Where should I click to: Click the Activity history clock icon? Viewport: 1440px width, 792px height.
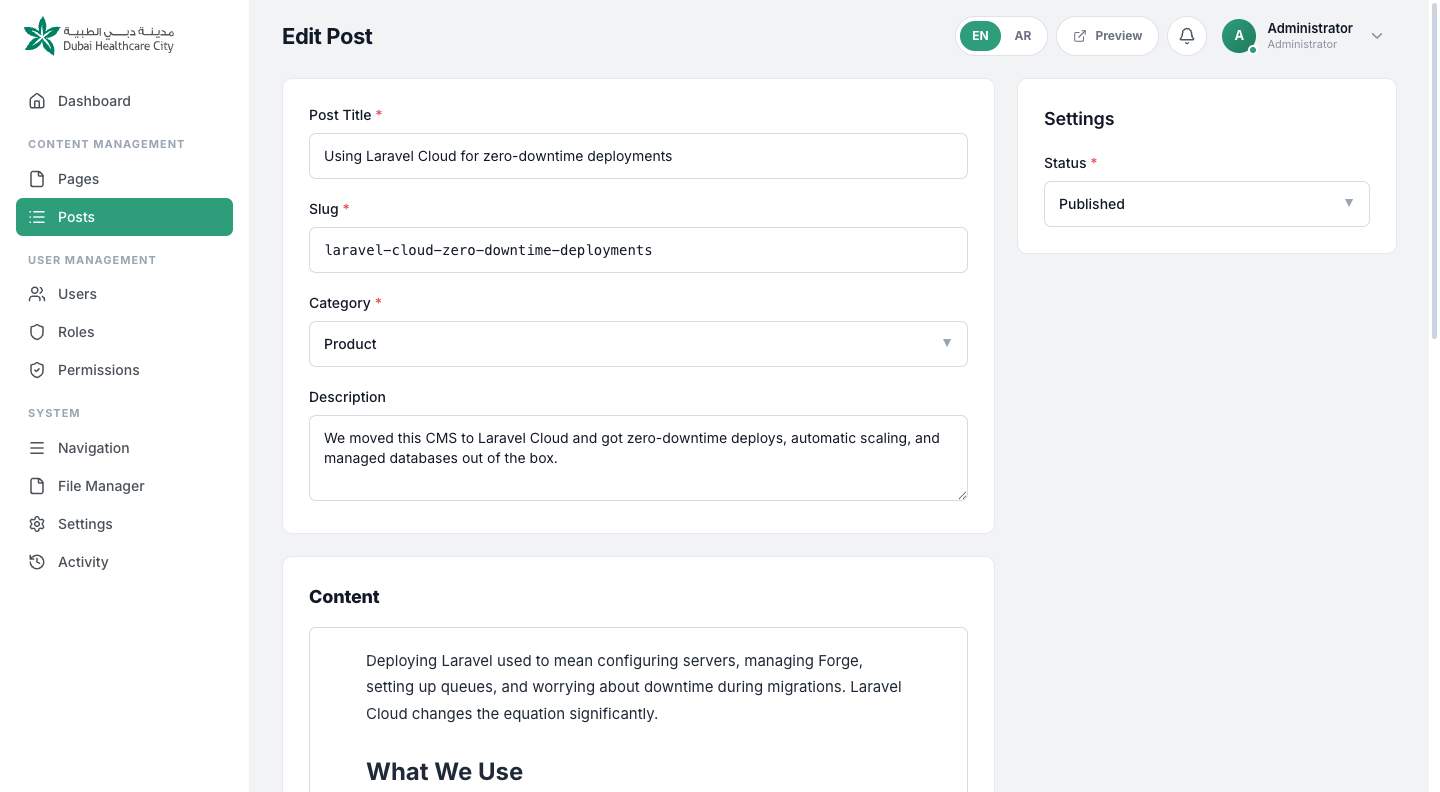point(37,562)
